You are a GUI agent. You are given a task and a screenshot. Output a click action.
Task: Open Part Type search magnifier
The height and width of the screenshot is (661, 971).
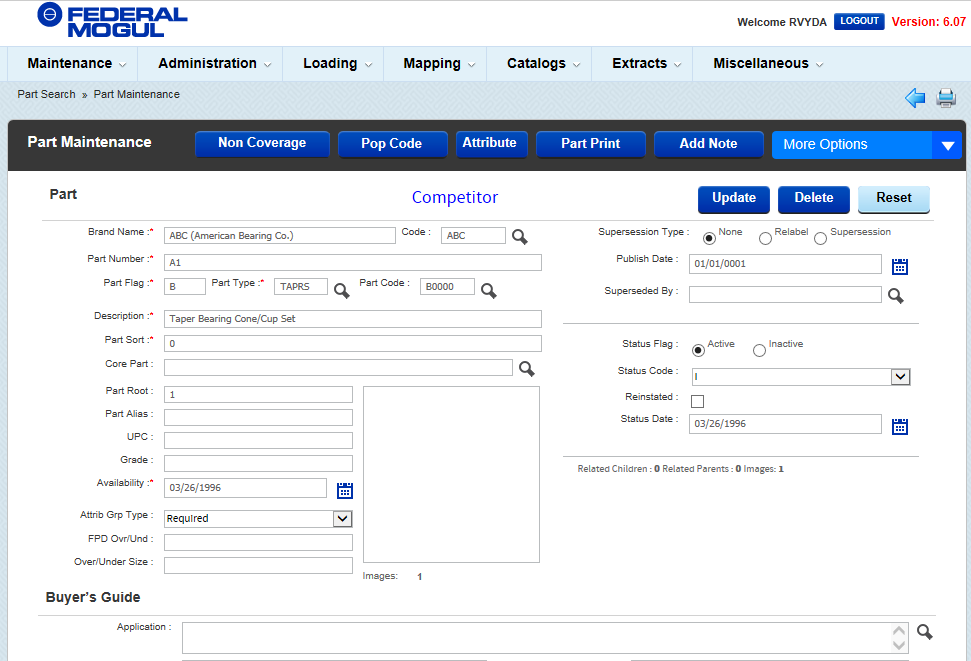(x=342, y=290)
